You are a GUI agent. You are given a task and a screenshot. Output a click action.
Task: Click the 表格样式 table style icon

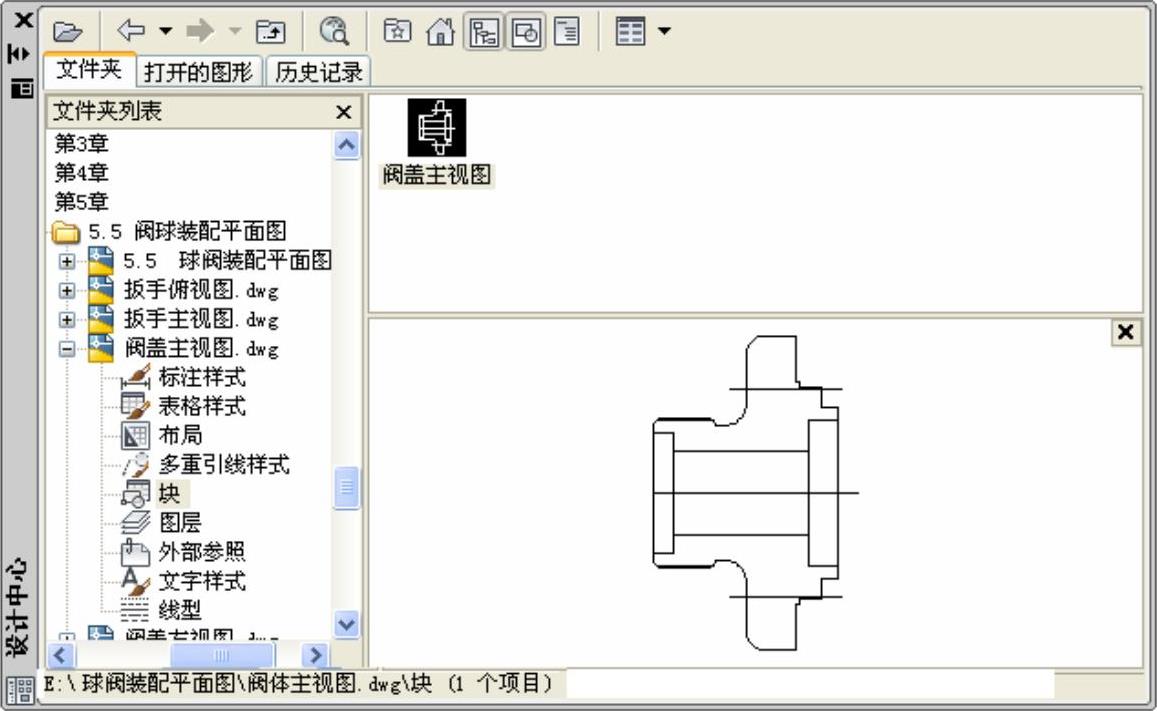(x=135, y=406)
